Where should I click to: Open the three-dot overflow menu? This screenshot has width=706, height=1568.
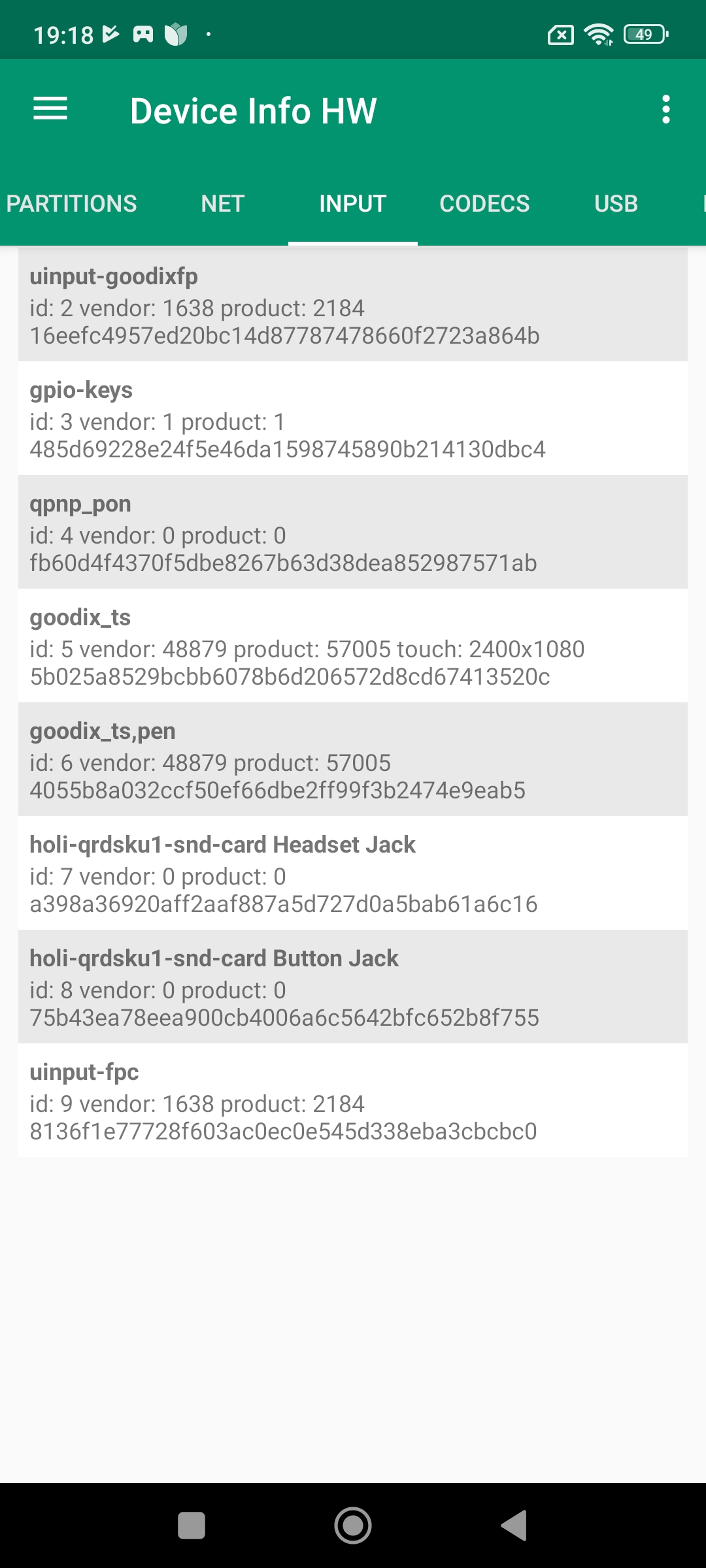tap(665, 109)
